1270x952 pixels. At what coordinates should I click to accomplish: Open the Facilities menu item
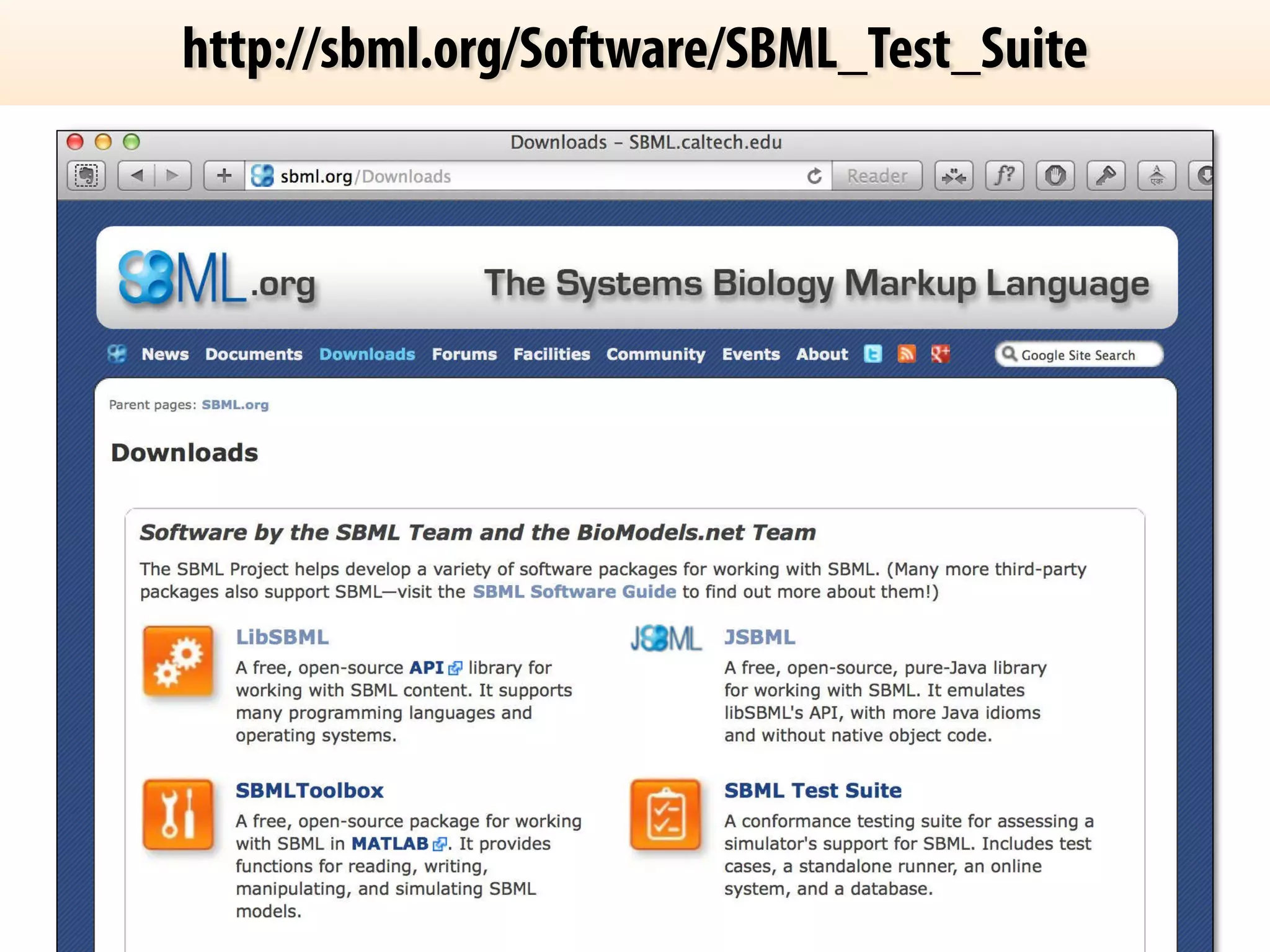tap(552, 355)
